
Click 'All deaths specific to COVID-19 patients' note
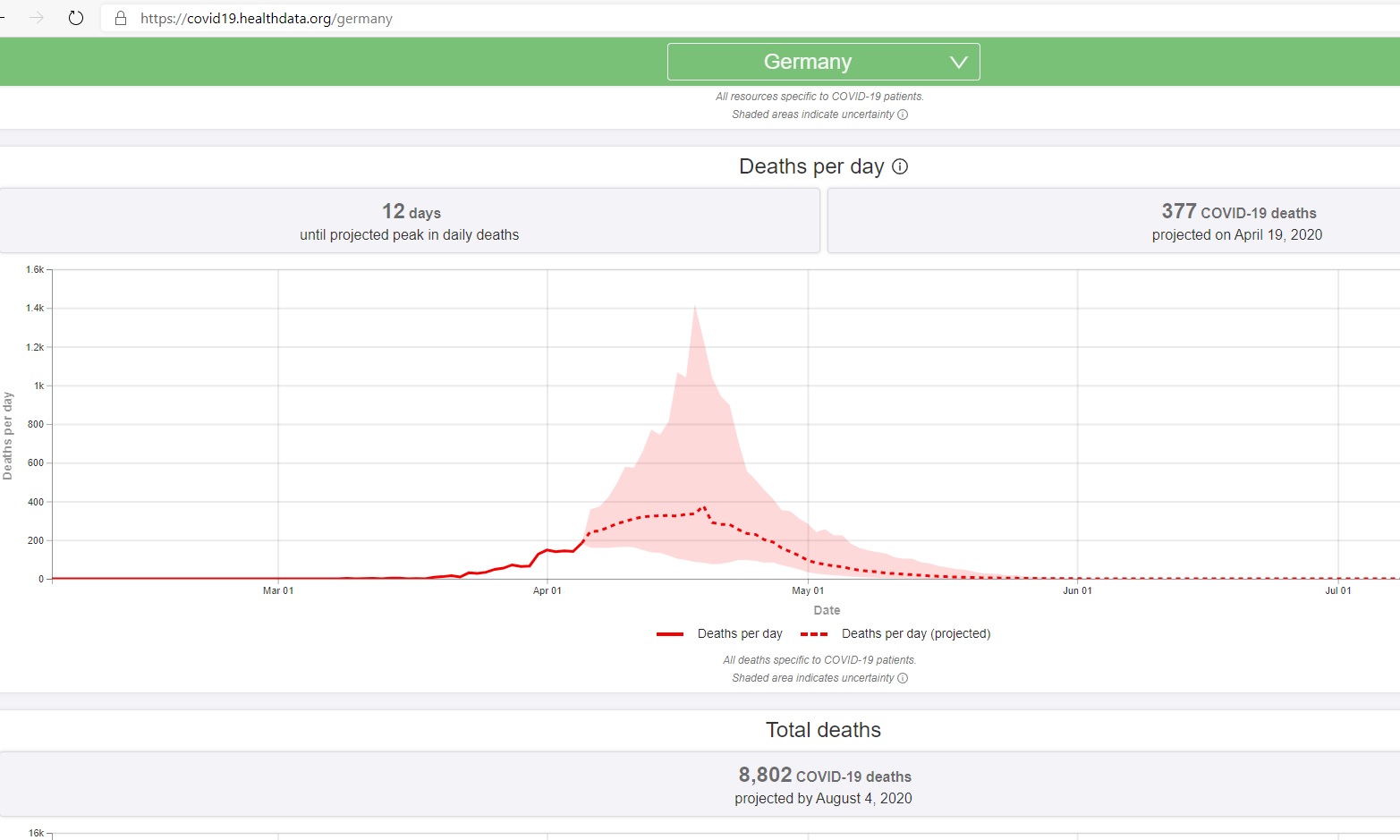point(819,660)
